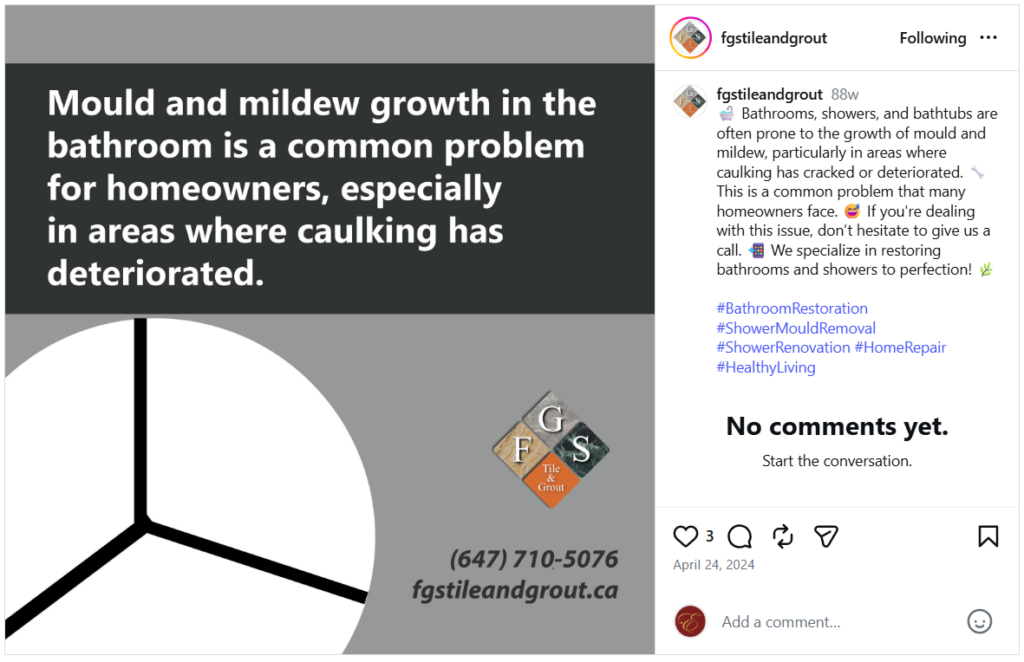The image size is (1024, 662).
Task: Share post with the paper plane icon
Action: click(x=825, y=537)
